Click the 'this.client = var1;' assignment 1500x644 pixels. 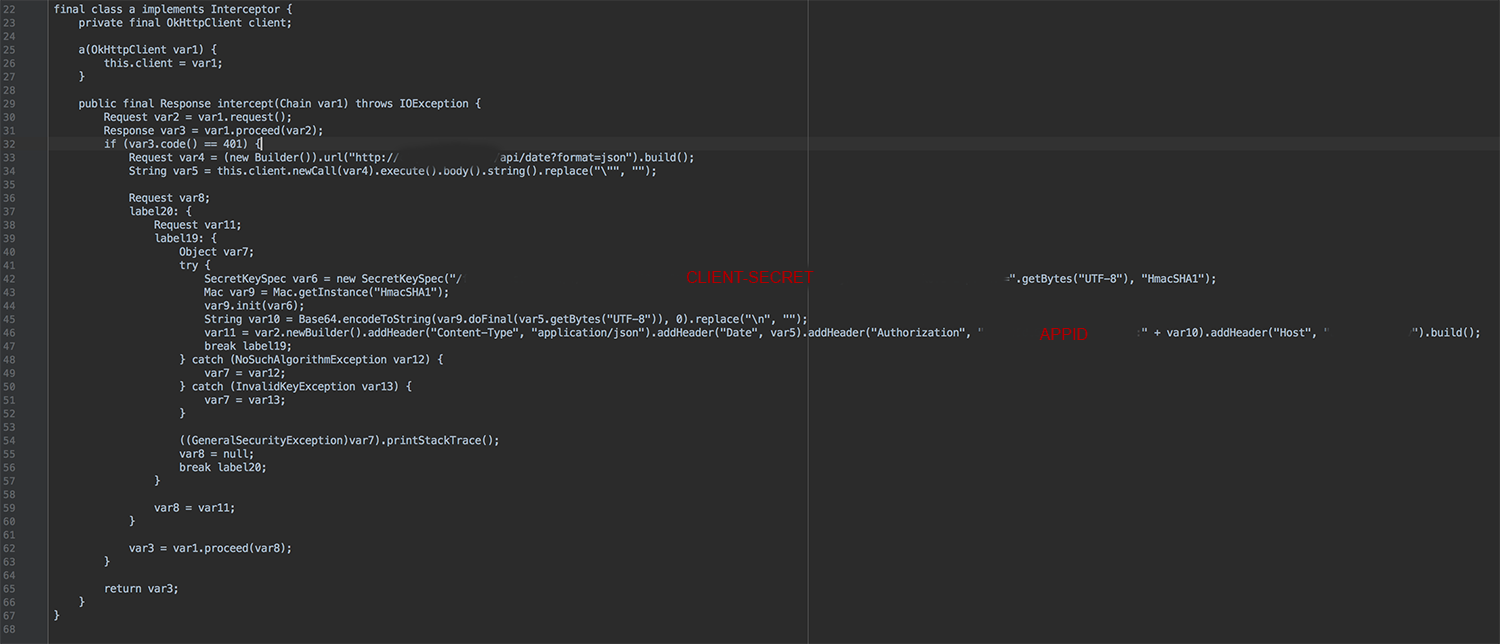[x=163, y=62]
